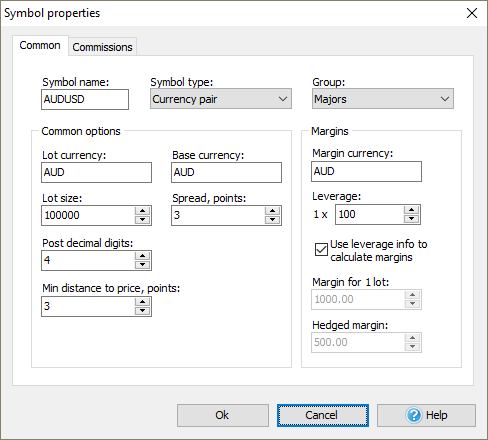Confirm changes with the Ok button

(223, 415)
